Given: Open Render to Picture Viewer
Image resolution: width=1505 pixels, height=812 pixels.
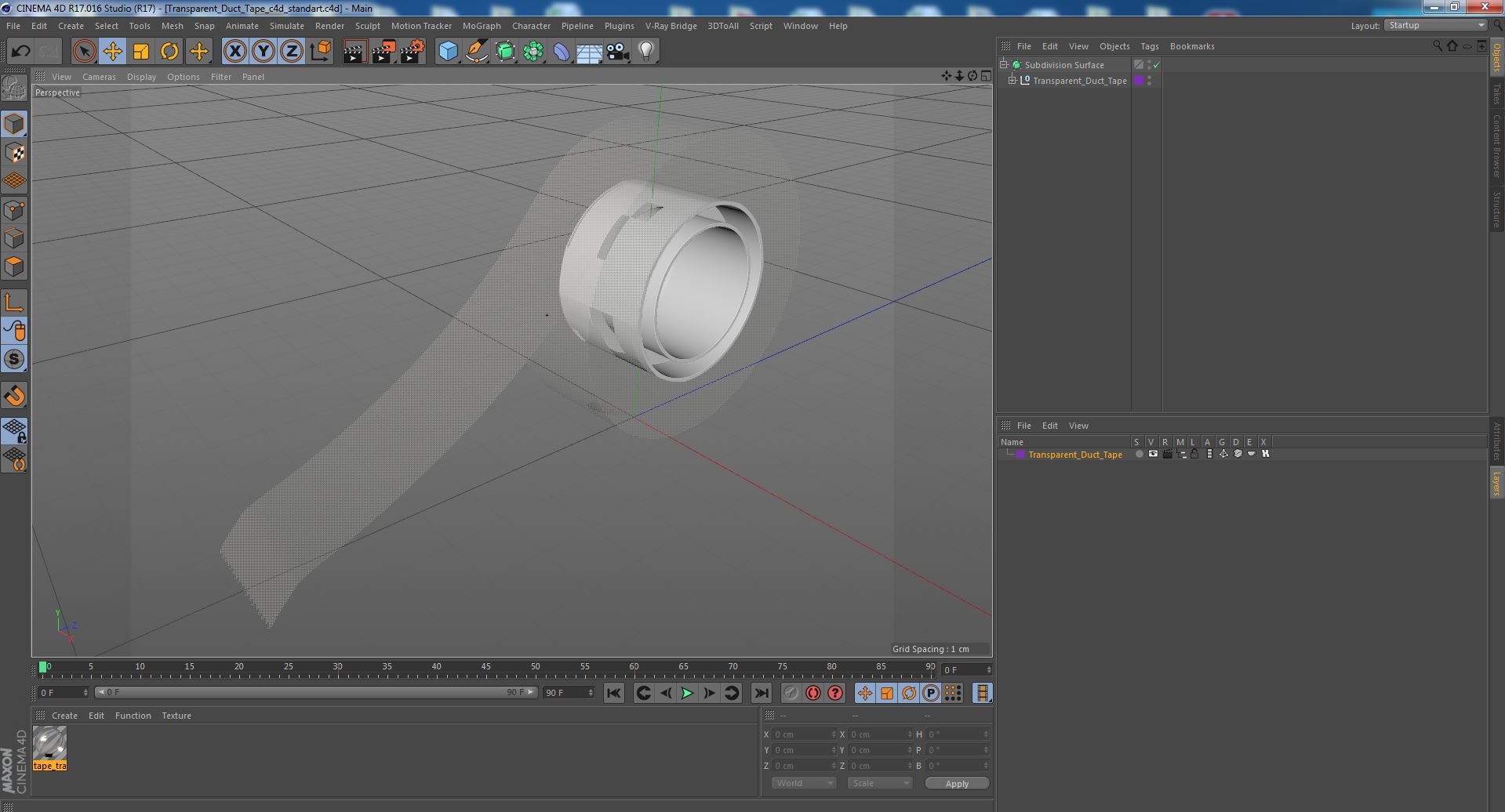Looking at the screenshot, I should coord(384,52).
